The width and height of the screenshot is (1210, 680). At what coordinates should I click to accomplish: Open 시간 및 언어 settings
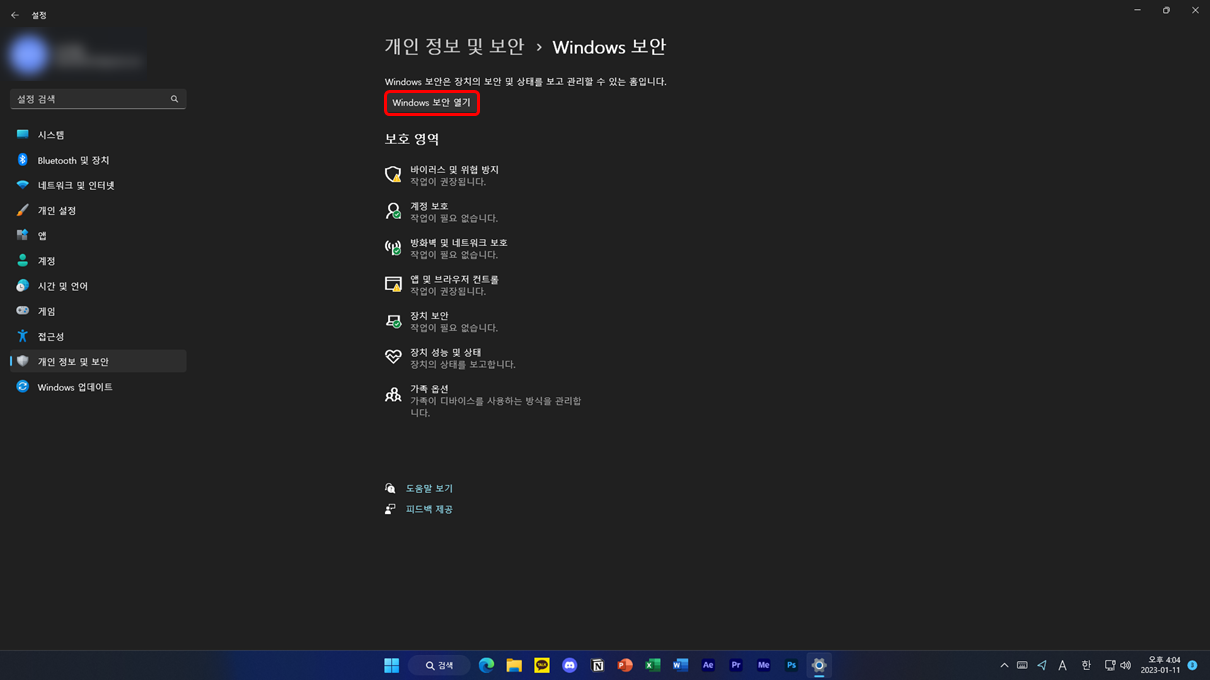click(98, 286)
